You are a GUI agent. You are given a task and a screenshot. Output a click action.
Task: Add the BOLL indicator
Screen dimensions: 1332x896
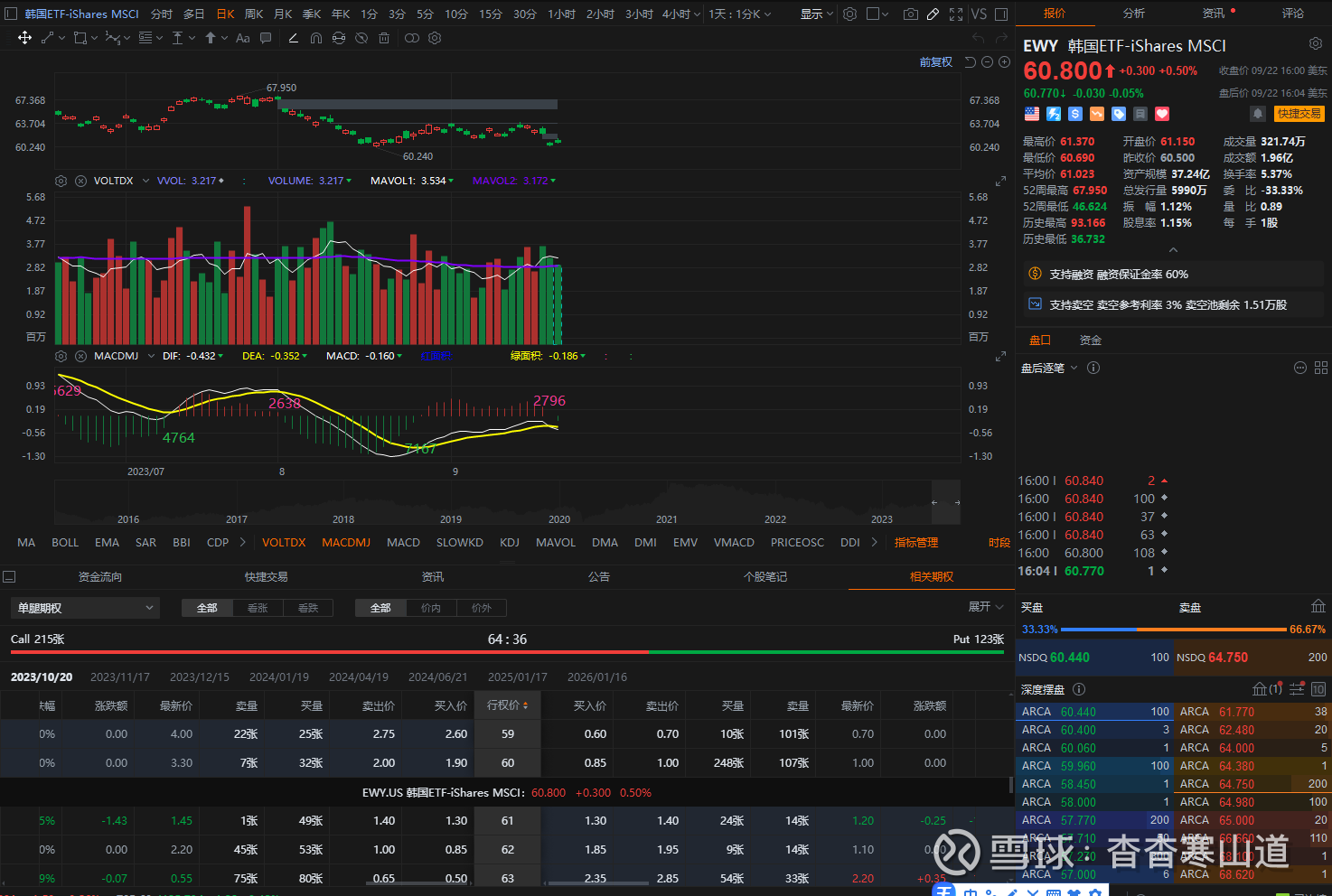(x=65, y=543)
